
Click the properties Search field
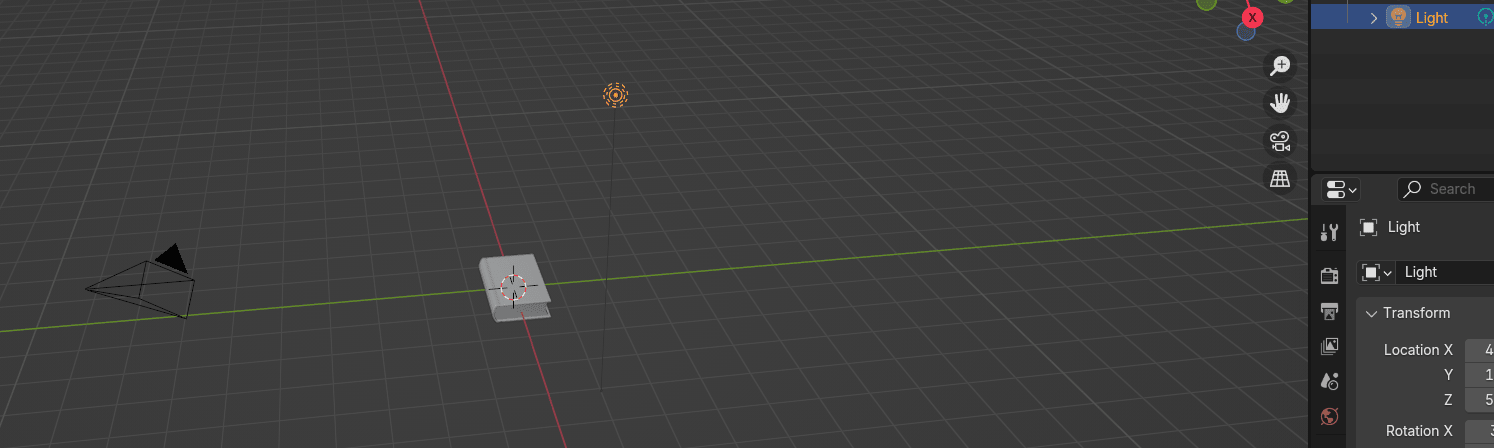(1450, 189)
